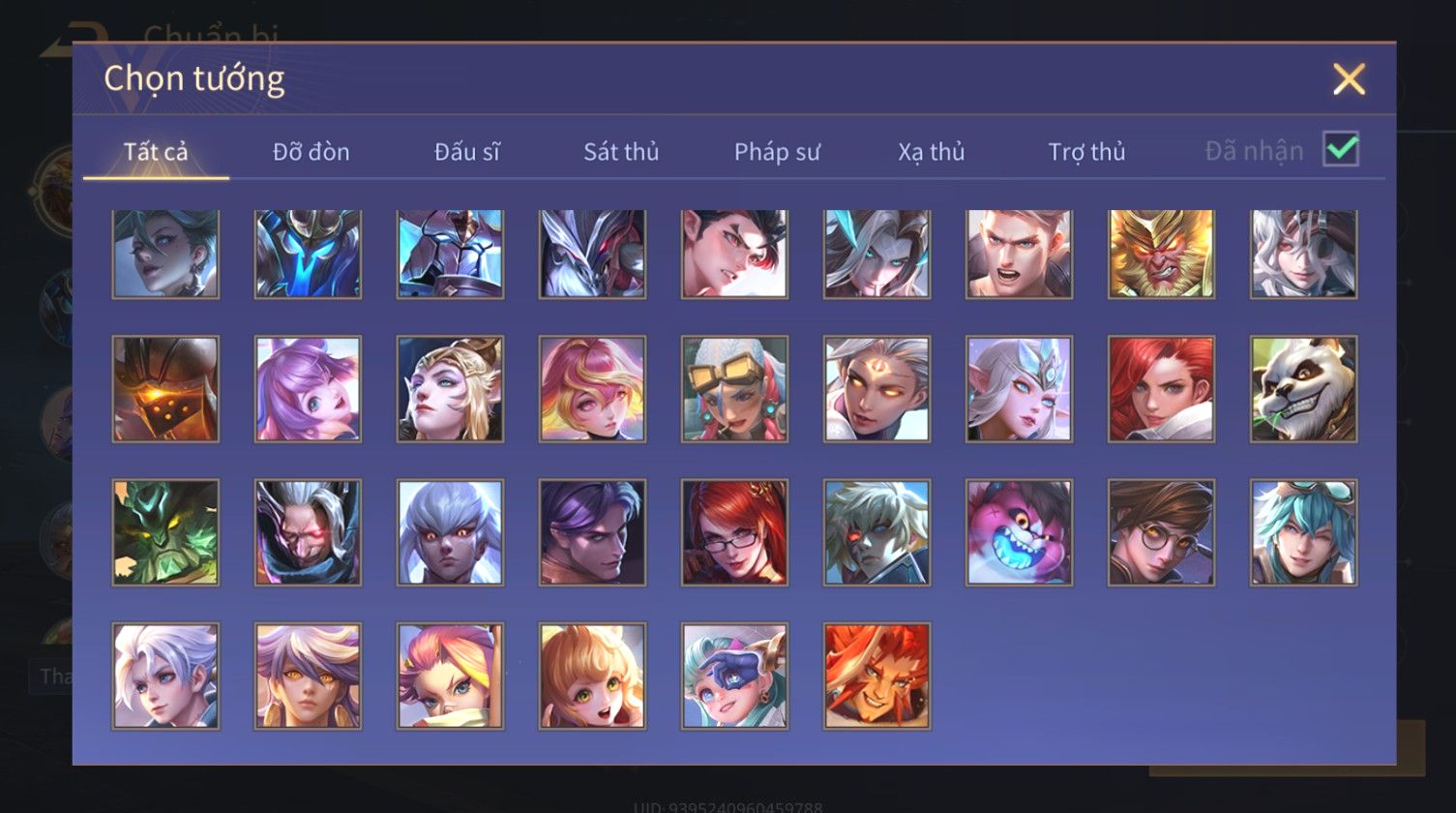1456x813 pixels.
Task: Pick the hero wearing goggles on forehead
Action: (x=734, y=389)
